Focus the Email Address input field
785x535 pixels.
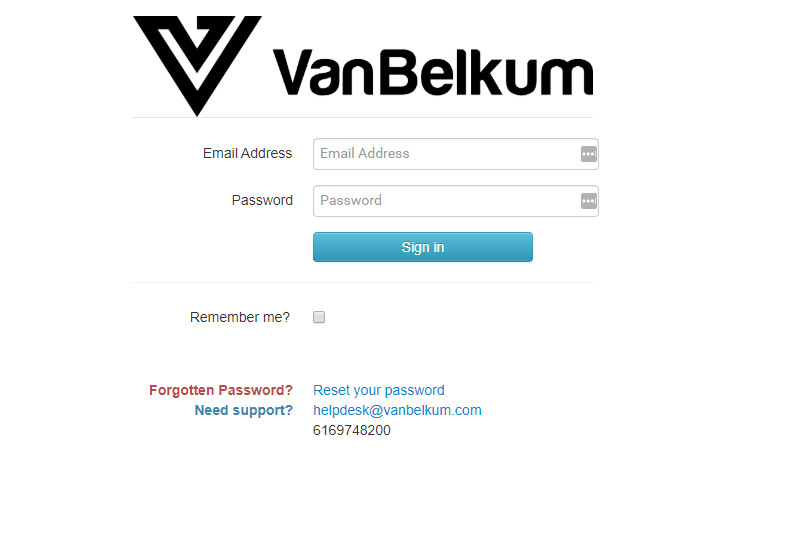(456, 154)
